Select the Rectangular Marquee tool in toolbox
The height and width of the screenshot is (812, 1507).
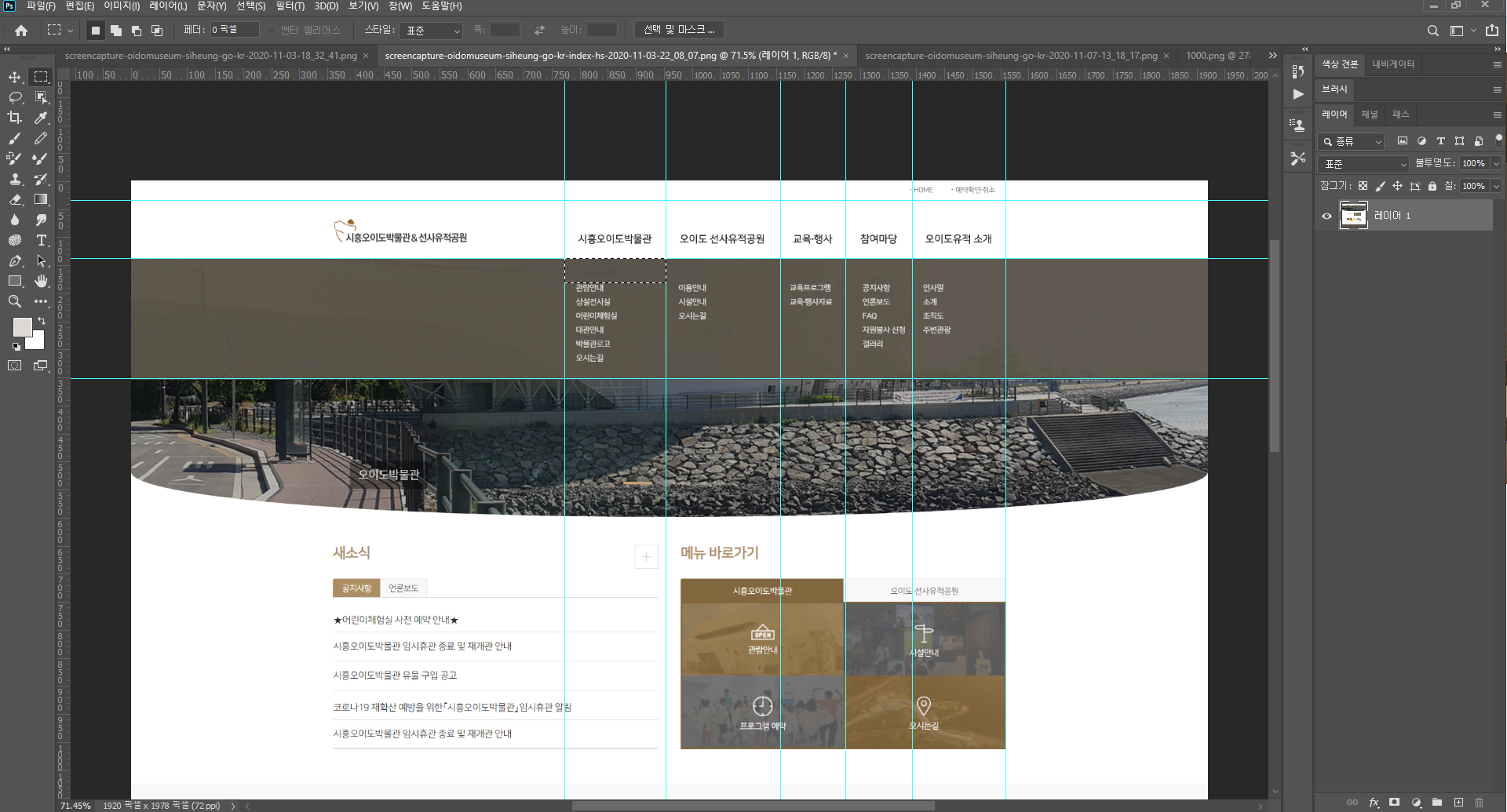pos(41,77)
